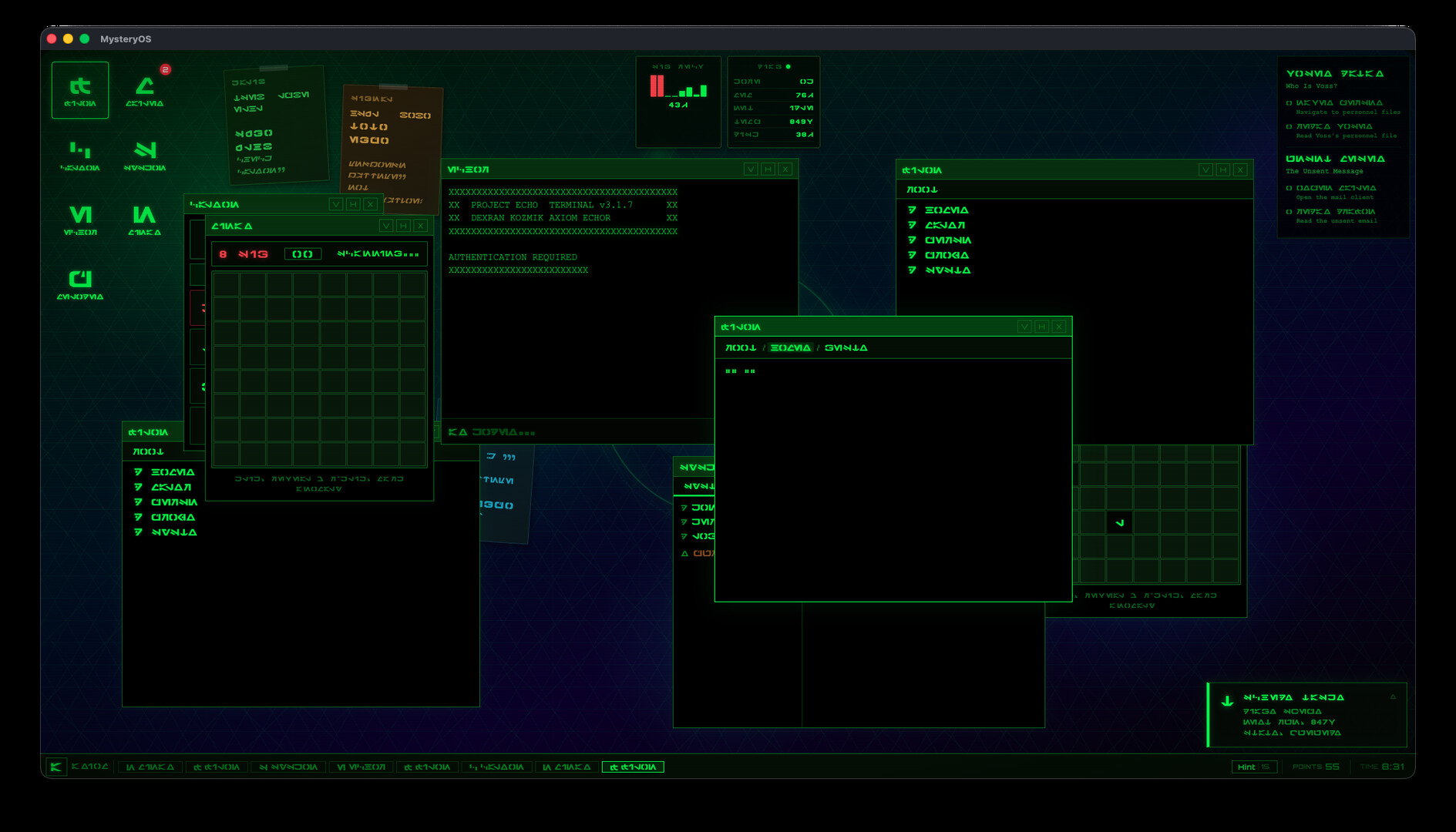Select the active window button in the taskbar
The height and width of the screenshot is (832, 1456).
click(x=634, y=767)
